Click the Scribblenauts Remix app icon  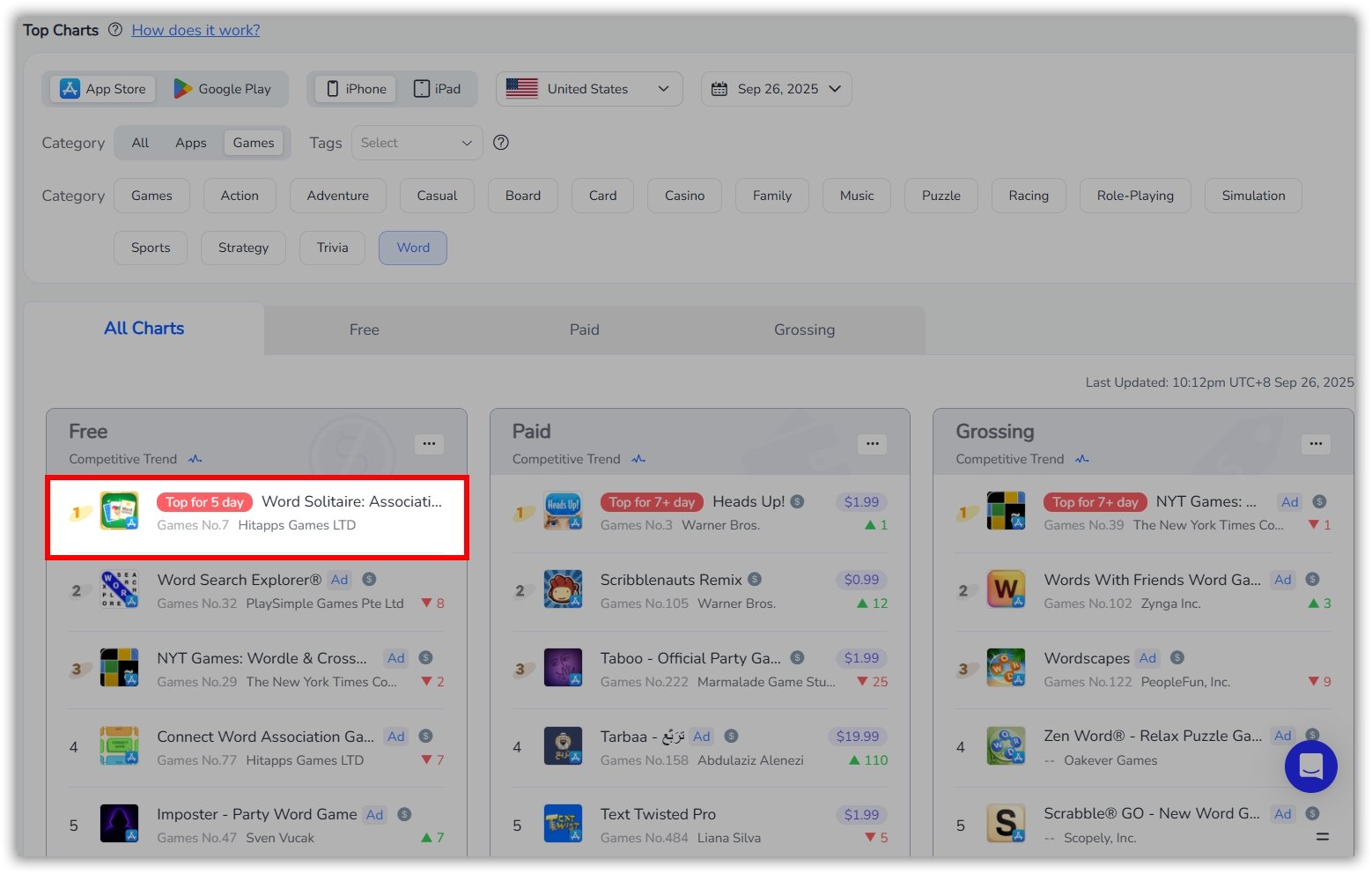[563, 589]
